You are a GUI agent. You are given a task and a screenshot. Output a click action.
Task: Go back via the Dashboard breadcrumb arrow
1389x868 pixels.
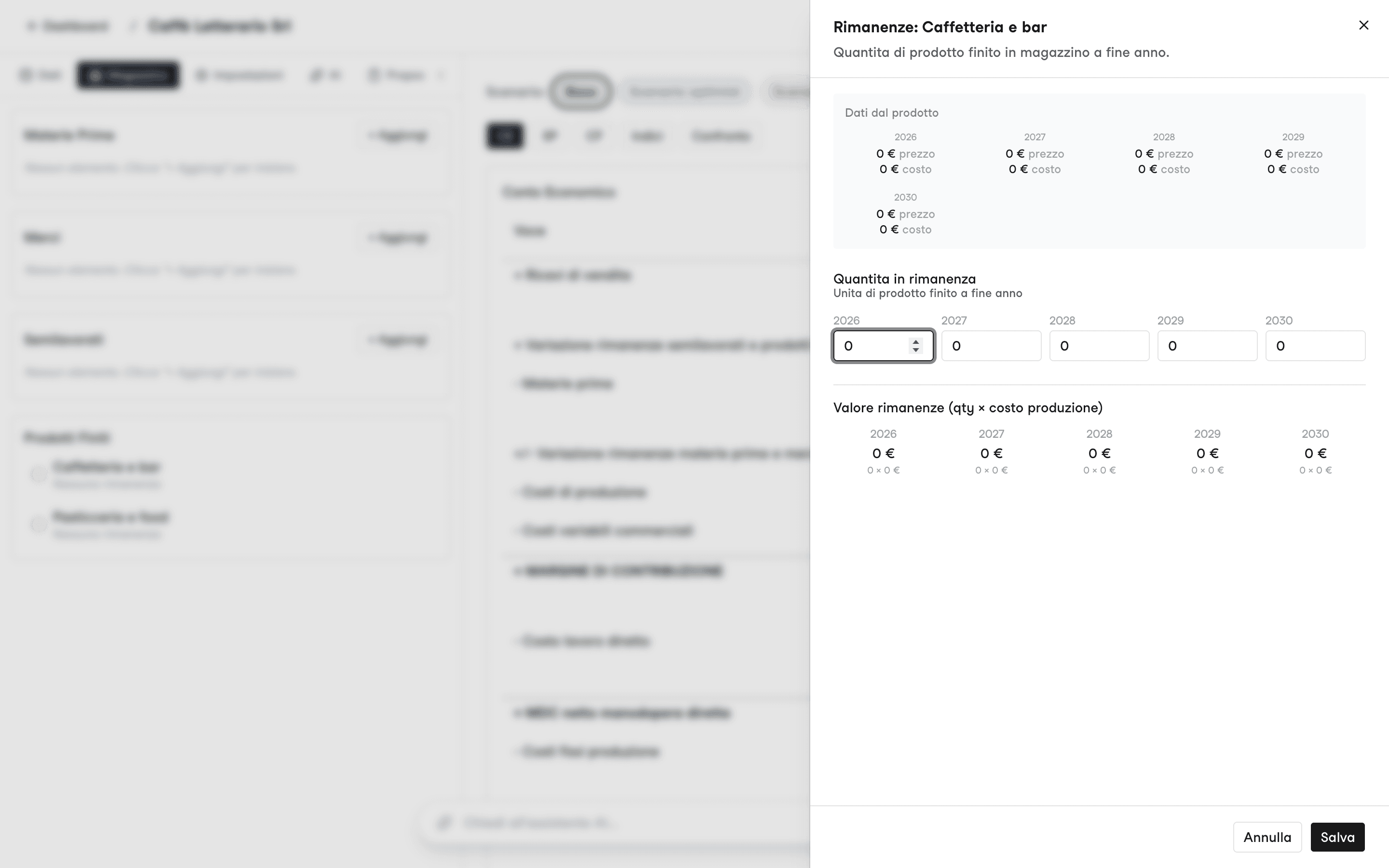click(x=31, y=26)
